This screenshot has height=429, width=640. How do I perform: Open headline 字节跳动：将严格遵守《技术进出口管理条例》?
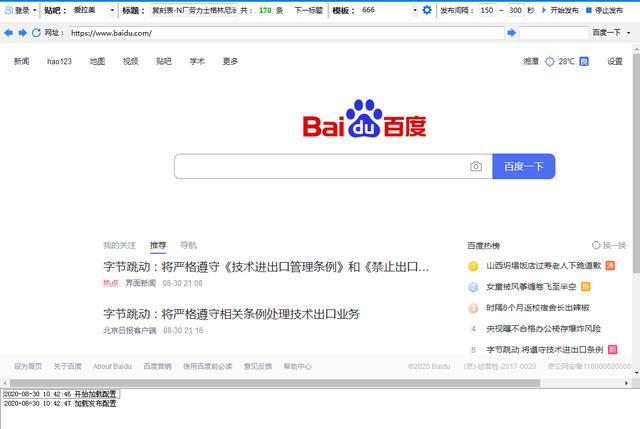[266, 267]
